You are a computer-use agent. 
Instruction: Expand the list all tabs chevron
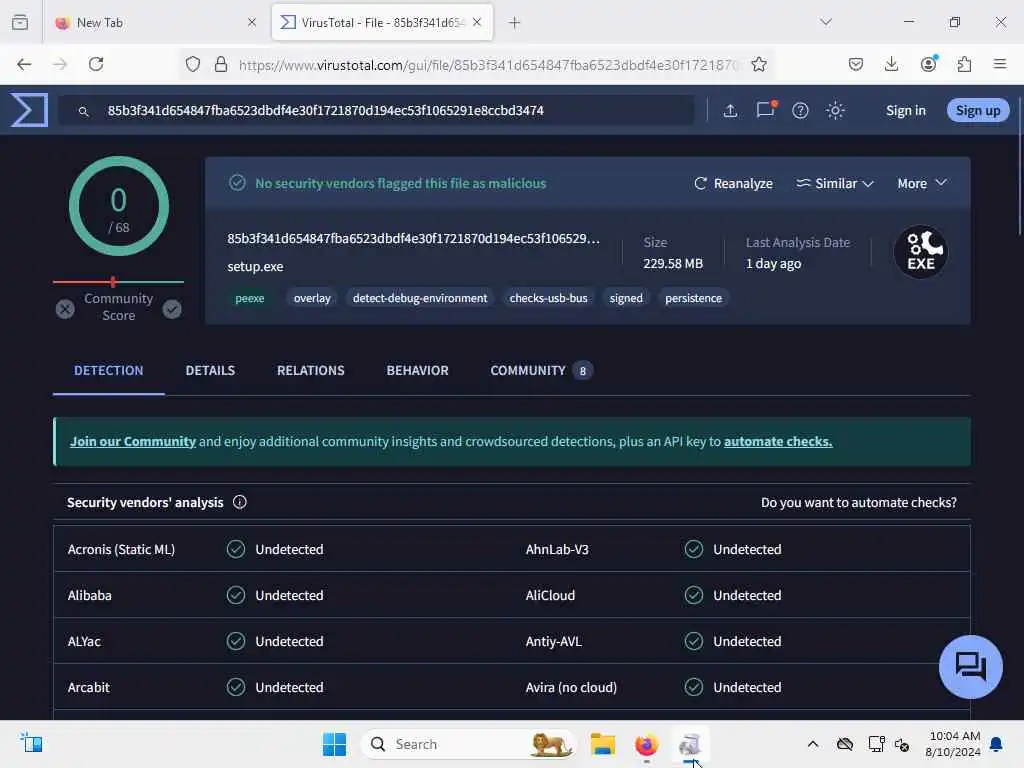[826, 22]
